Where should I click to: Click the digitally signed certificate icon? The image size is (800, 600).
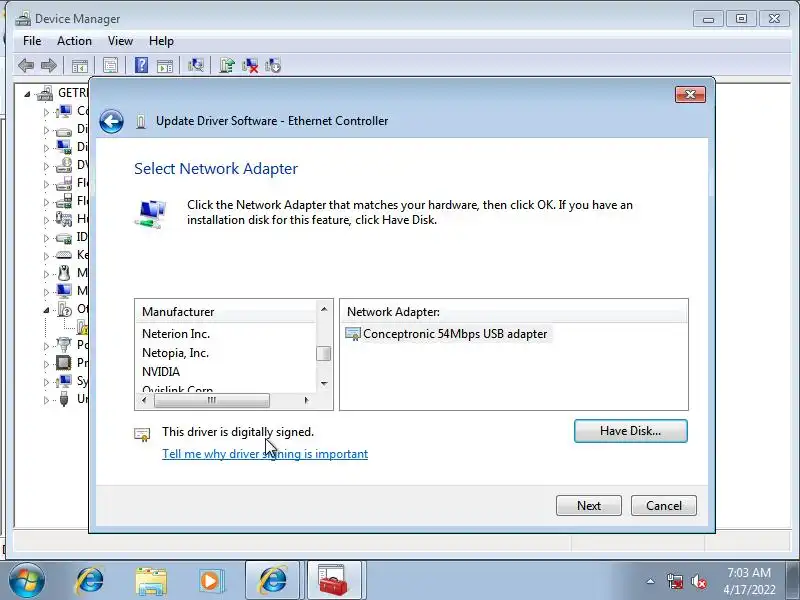(x=142, y=434)
